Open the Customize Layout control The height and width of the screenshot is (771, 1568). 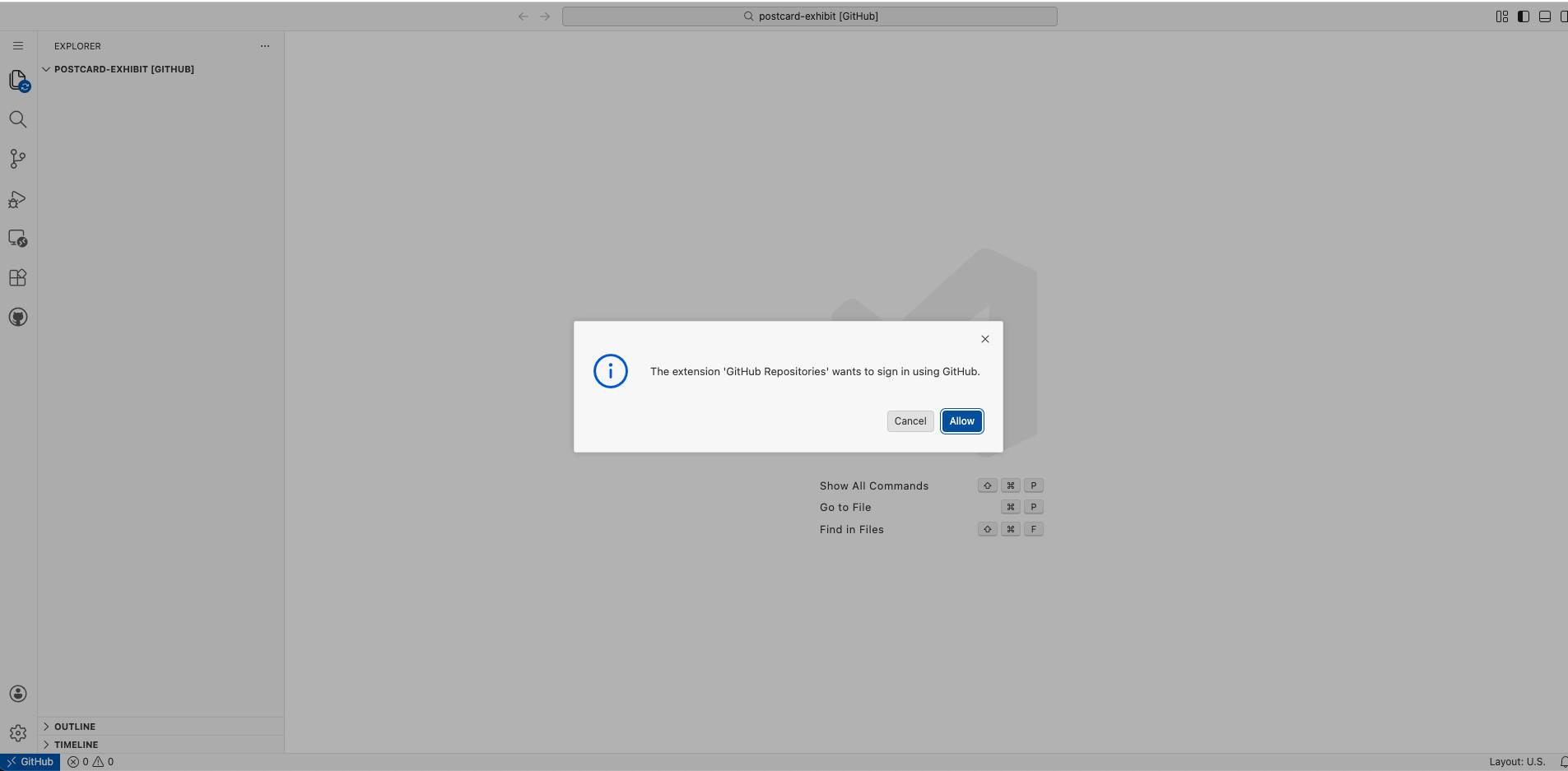coord(1502,16)
